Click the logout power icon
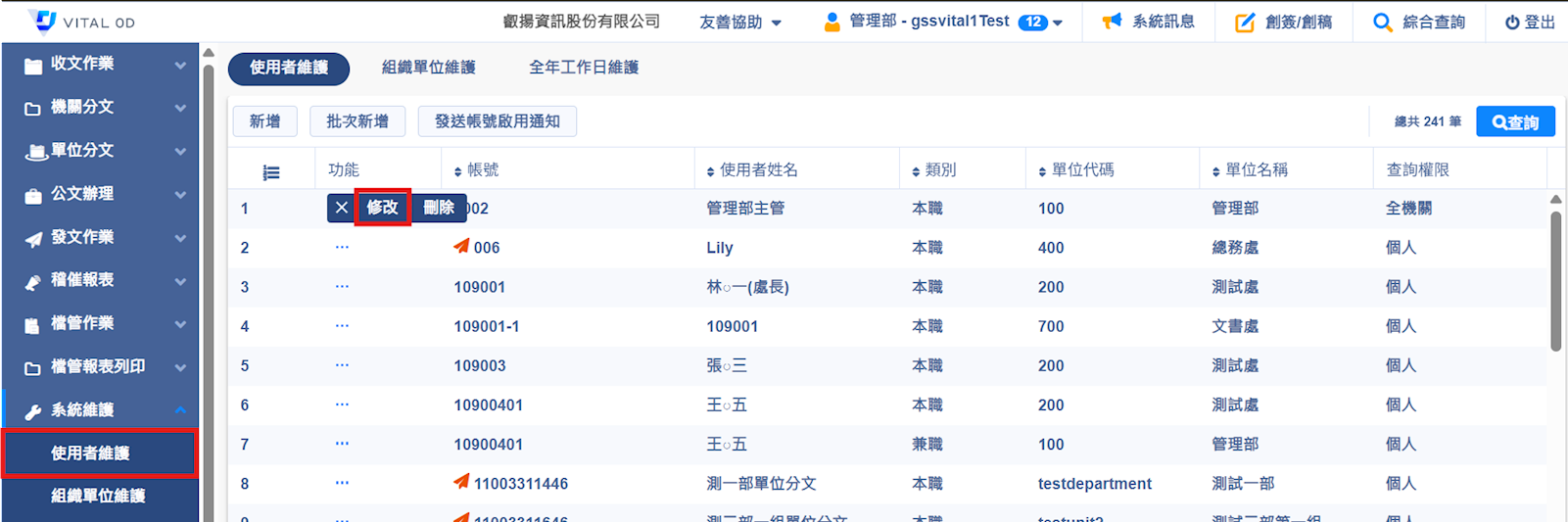Screen dimensions: 1568x522 click(x=1512, y=23)
